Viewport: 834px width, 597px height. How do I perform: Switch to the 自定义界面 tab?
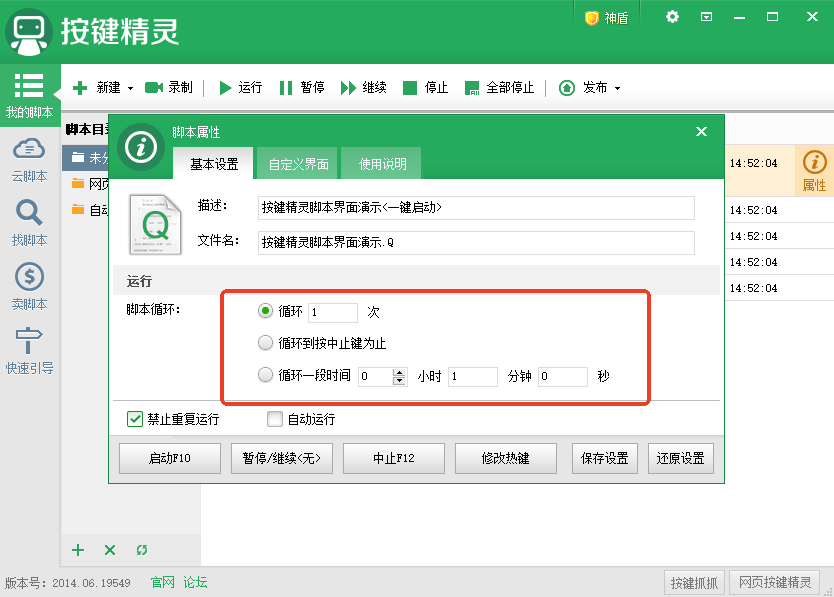(298, 164)
